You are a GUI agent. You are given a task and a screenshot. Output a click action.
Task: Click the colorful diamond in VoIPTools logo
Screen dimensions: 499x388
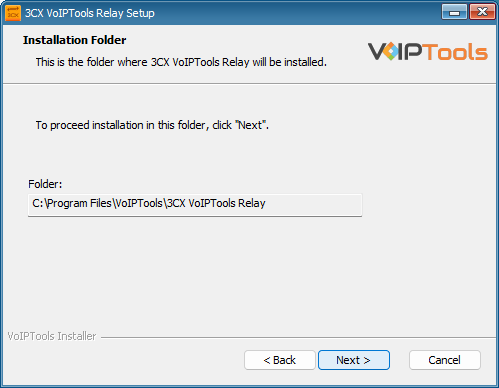(x=392, y=52)
